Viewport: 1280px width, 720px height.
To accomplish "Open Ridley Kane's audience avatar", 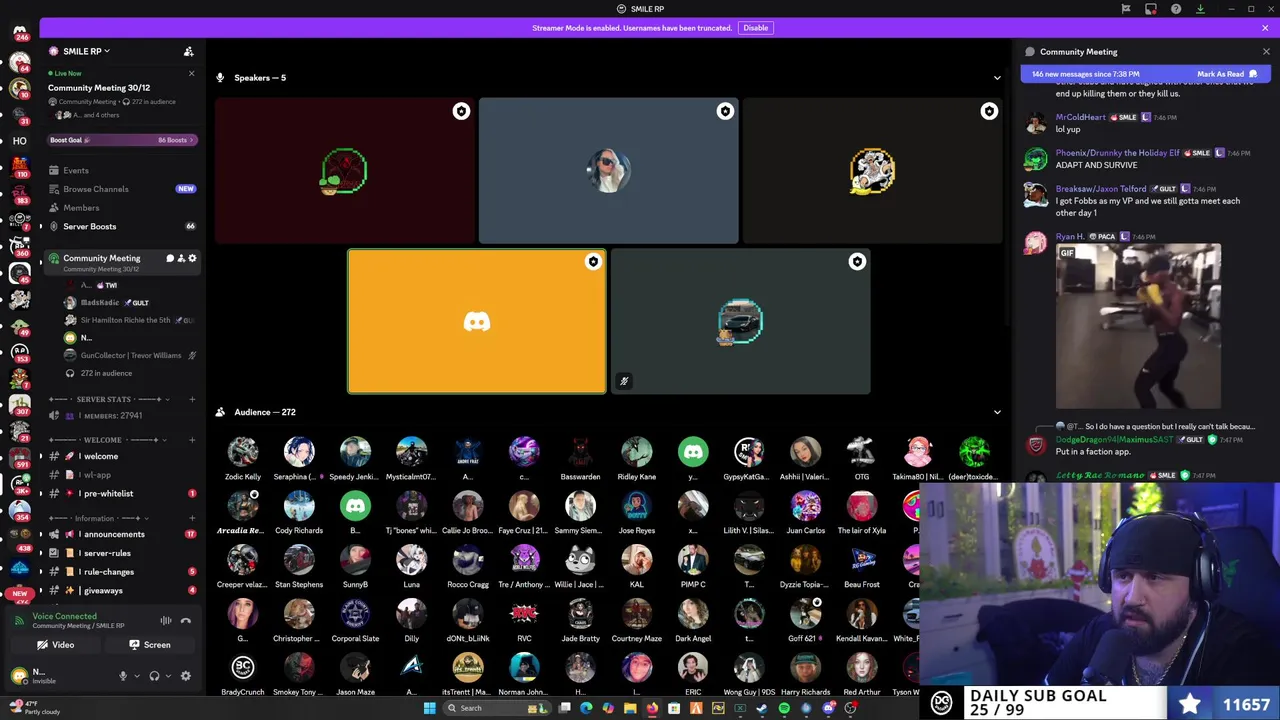I will 637,452.
